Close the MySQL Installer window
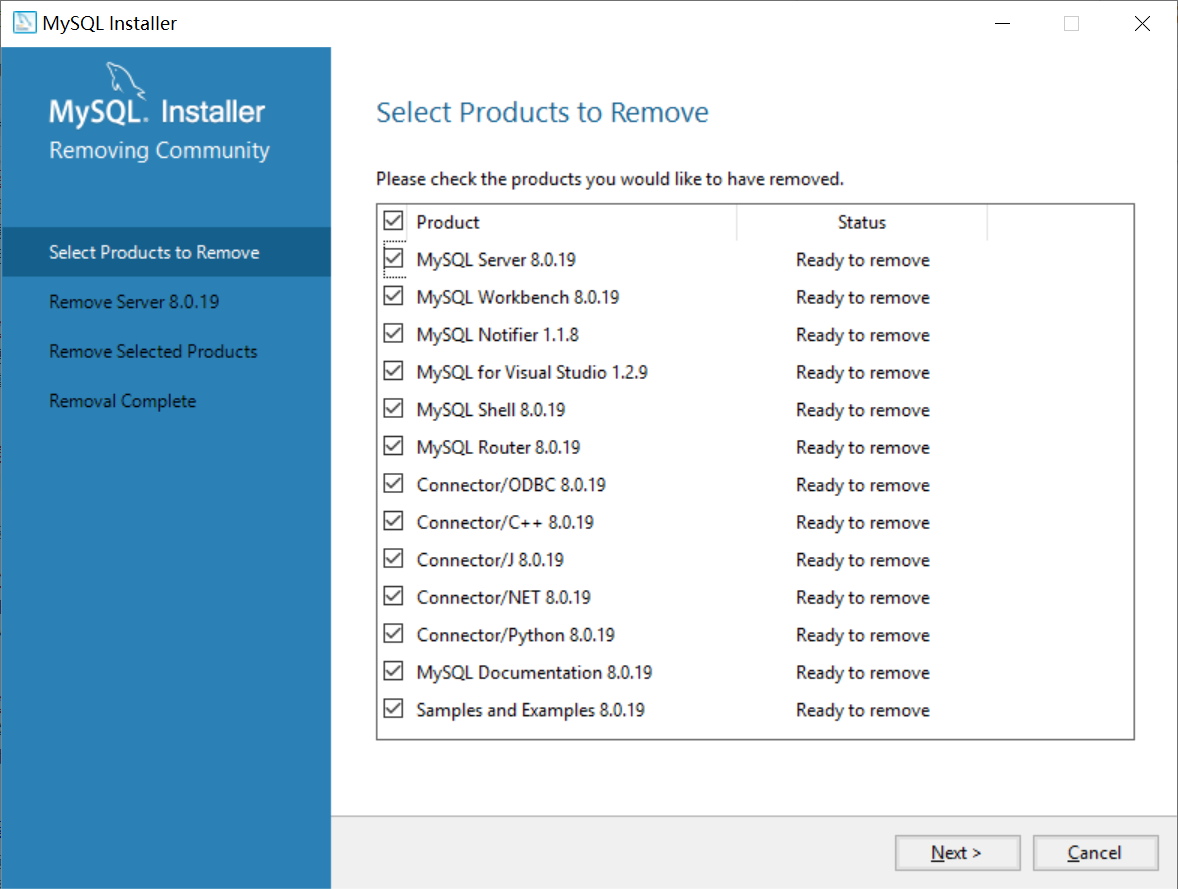Viewport: 1178px width, 889px height. click(x=1142, y=23)
